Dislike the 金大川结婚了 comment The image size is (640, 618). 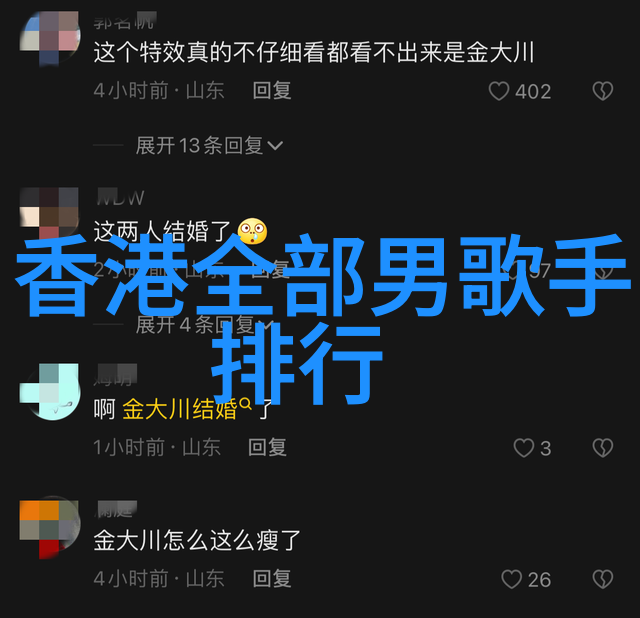pyautogui.click(x=603, y=448)
